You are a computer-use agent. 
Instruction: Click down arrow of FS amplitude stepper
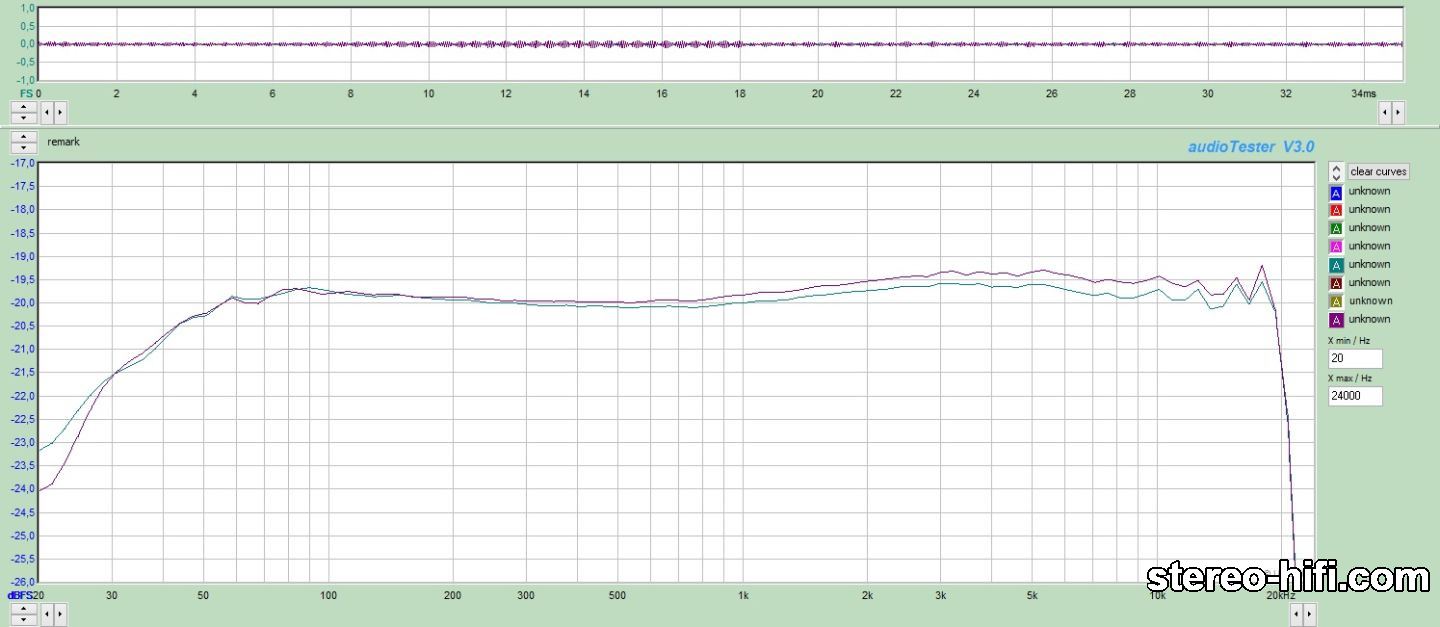(x=24, y=118)
